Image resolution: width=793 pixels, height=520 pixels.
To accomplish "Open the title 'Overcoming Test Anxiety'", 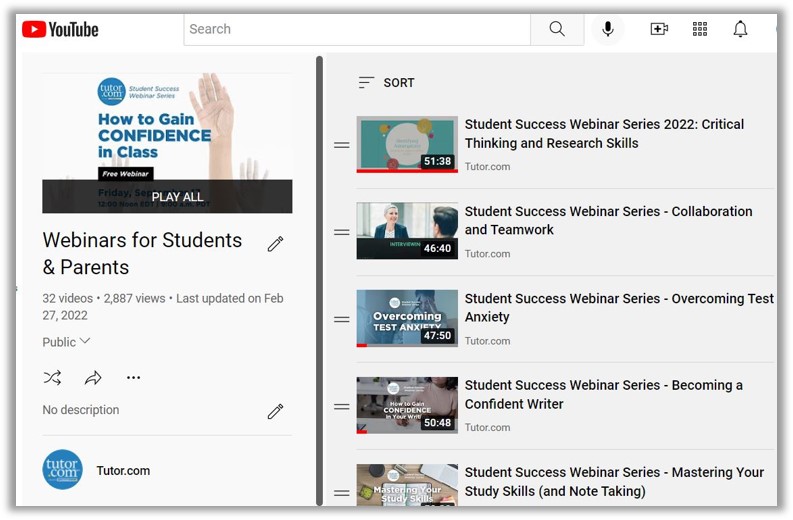I will click(x=619, y=308).
